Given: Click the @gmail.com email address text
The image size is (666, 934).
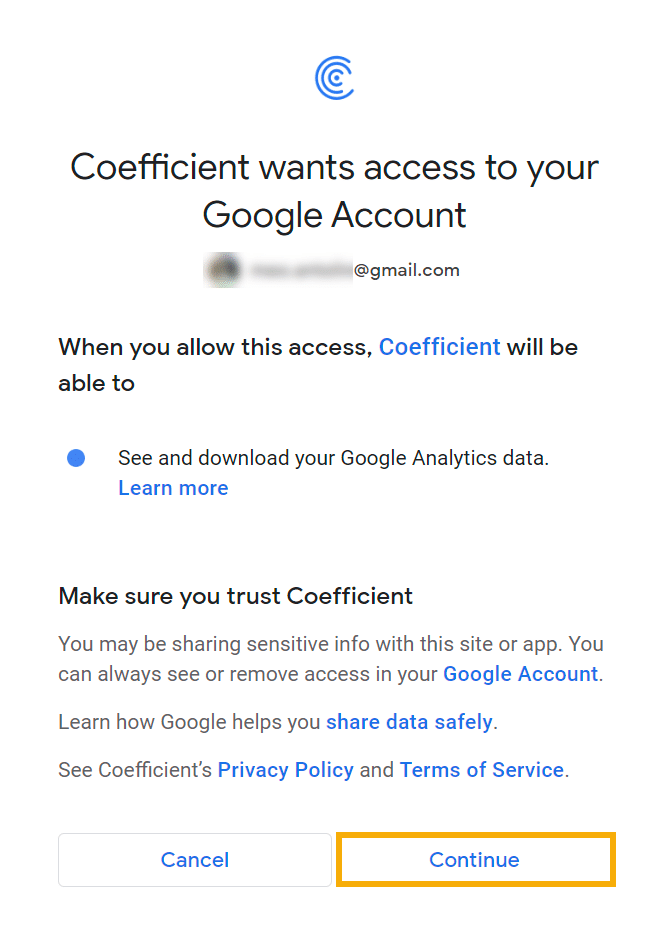Looking at the screenshot, I should pyautogui.click(x=407, y=270).
